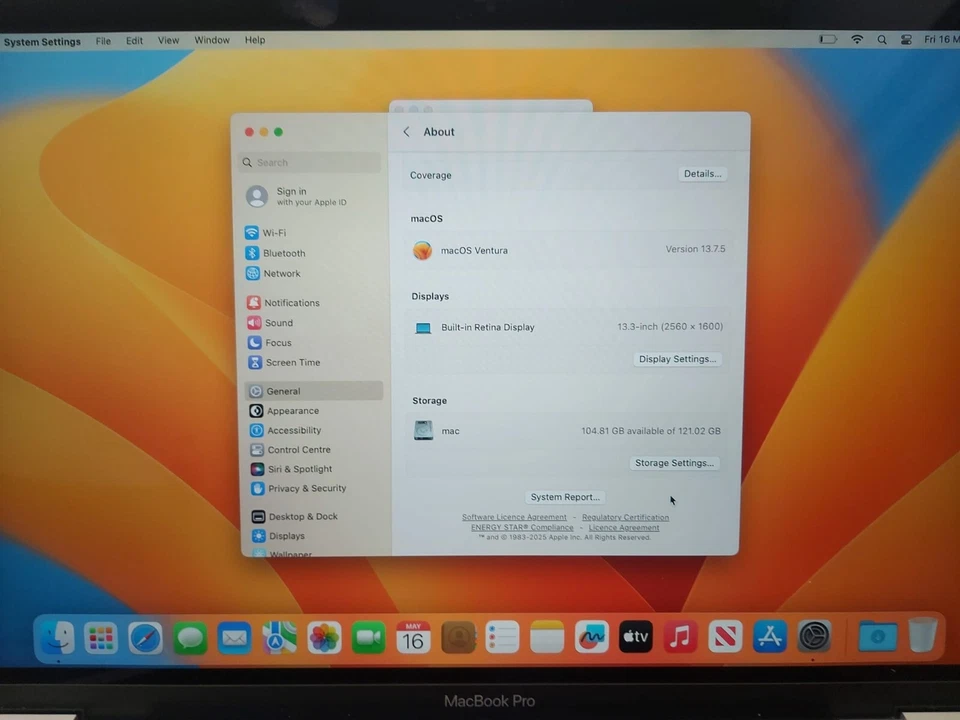Open Trash from the Dock
The height and width of the screenshot is (720, 960).
[x=923, y=636]
